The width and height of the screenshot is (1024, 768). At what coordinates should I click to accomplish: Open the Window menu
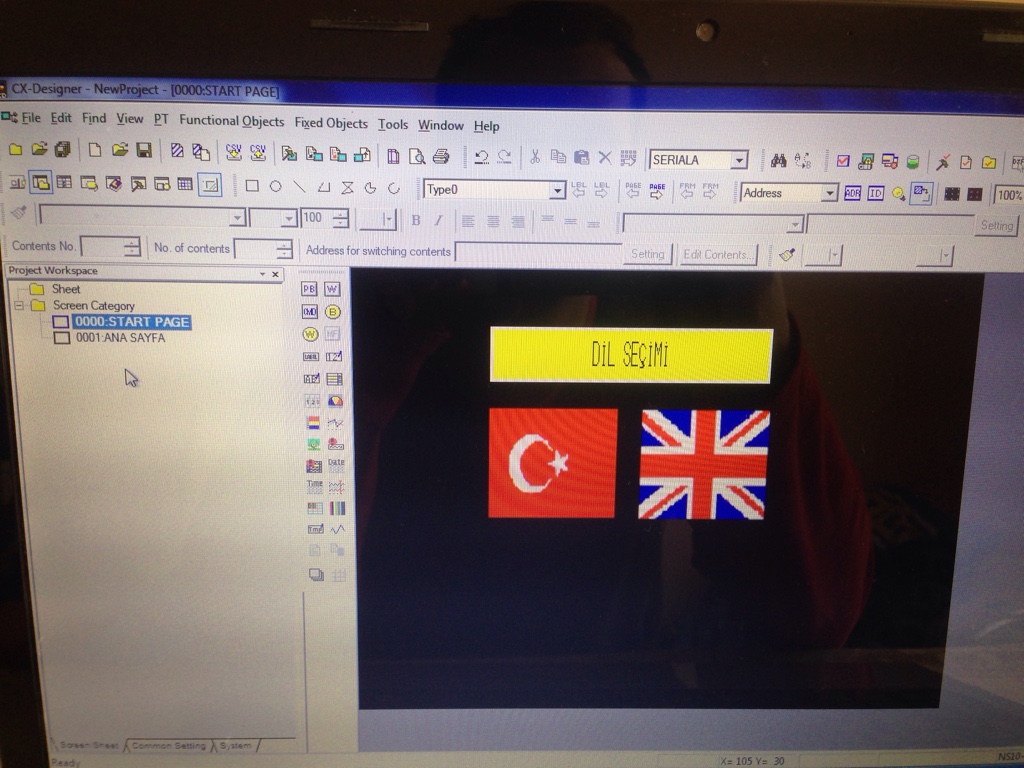coord(441,125)
